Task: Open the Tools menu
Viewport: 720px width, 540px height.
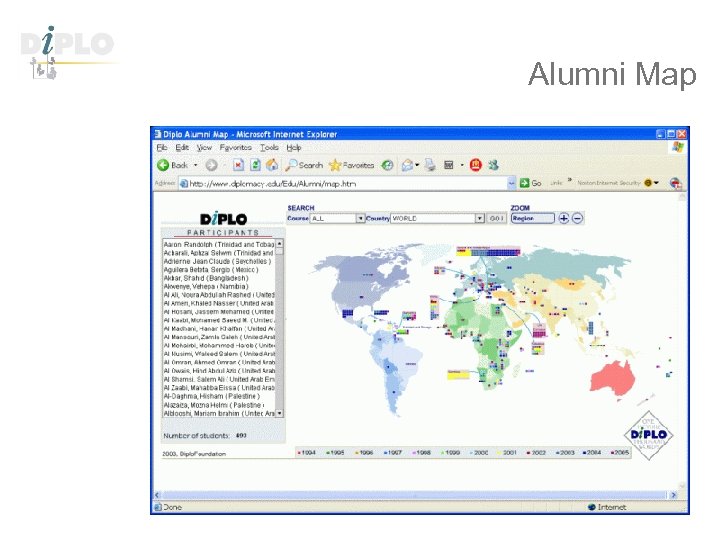Action: click(x=270, y=147)
